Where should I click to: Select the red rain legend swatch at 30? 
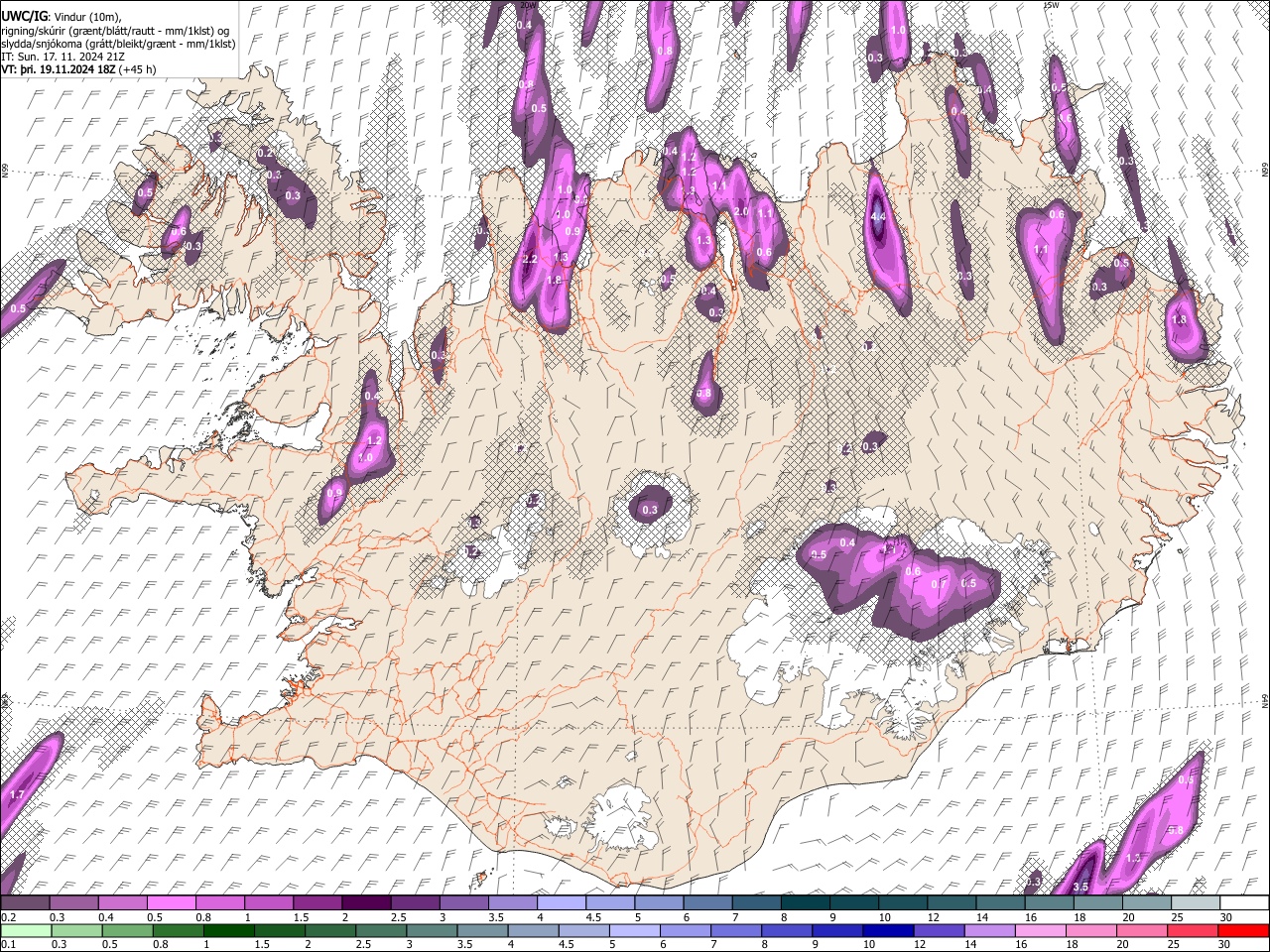tap(1243, 930)
